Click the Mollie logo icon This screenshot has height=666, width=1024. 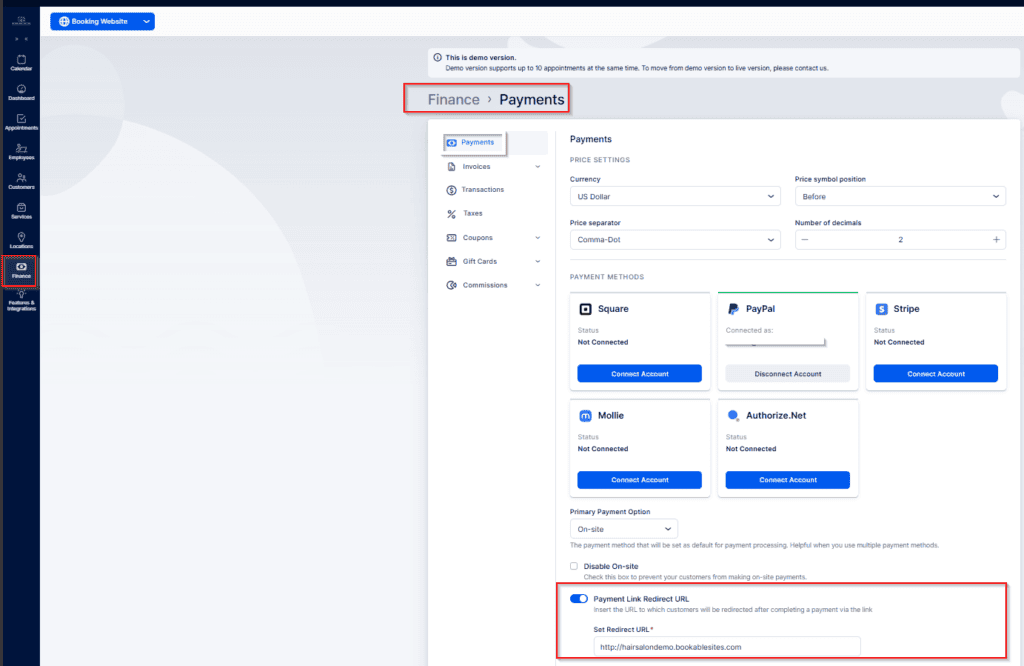tap(586, 416)
